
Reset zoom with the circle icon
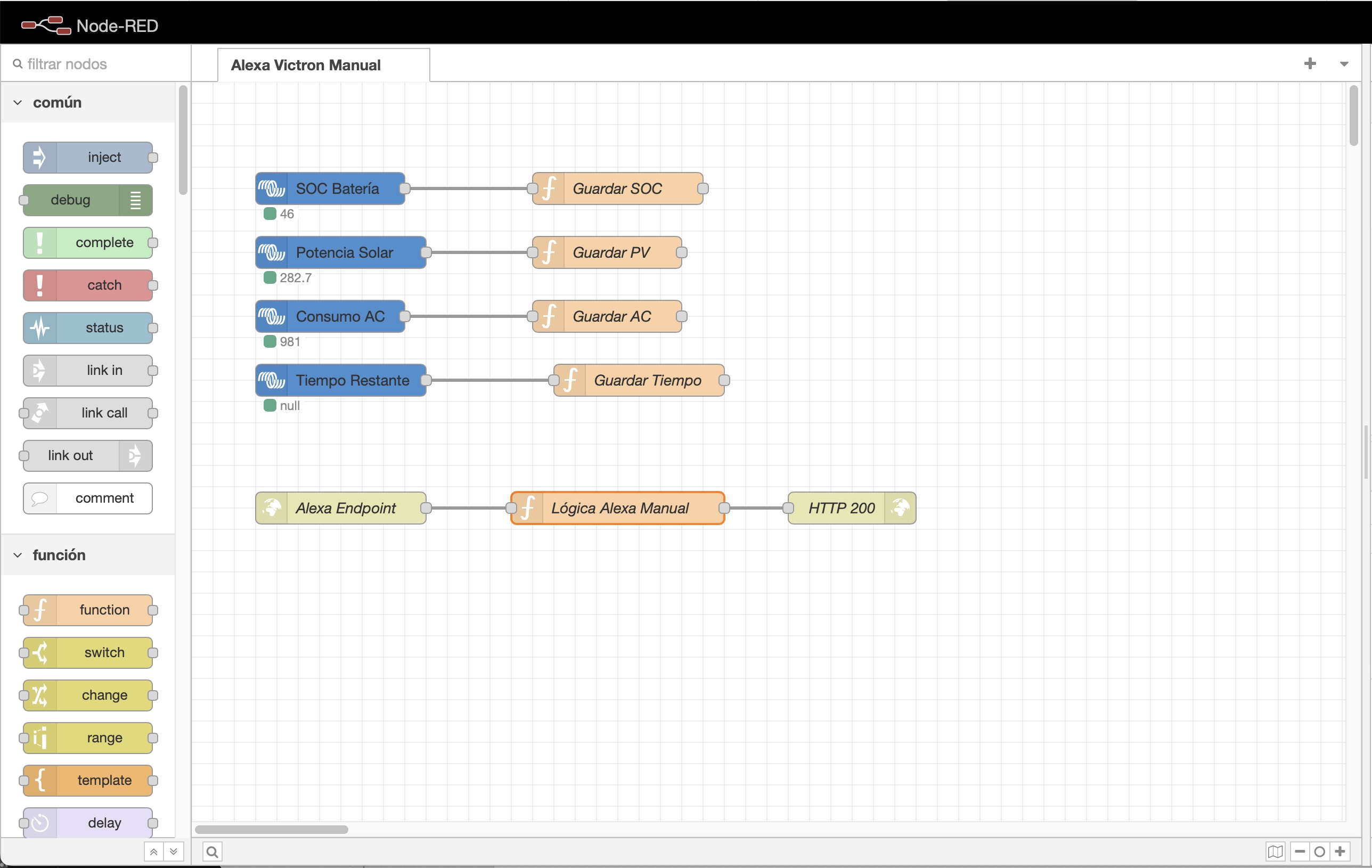(1320, 851)
